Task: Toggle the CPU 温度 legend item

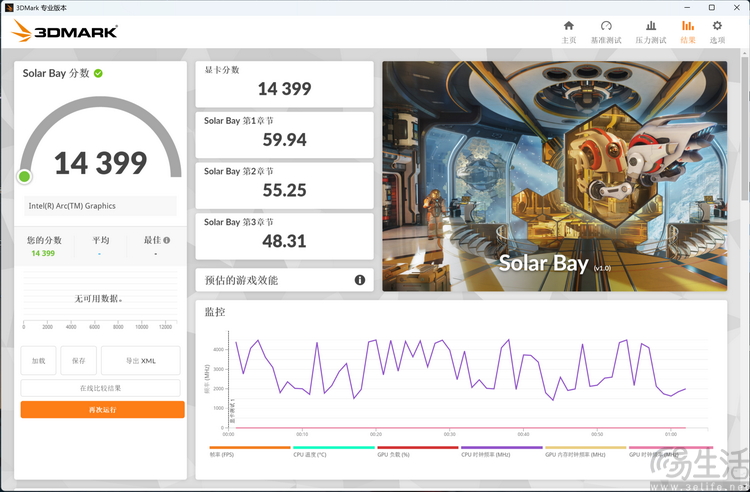Action: tap(333, 451)
